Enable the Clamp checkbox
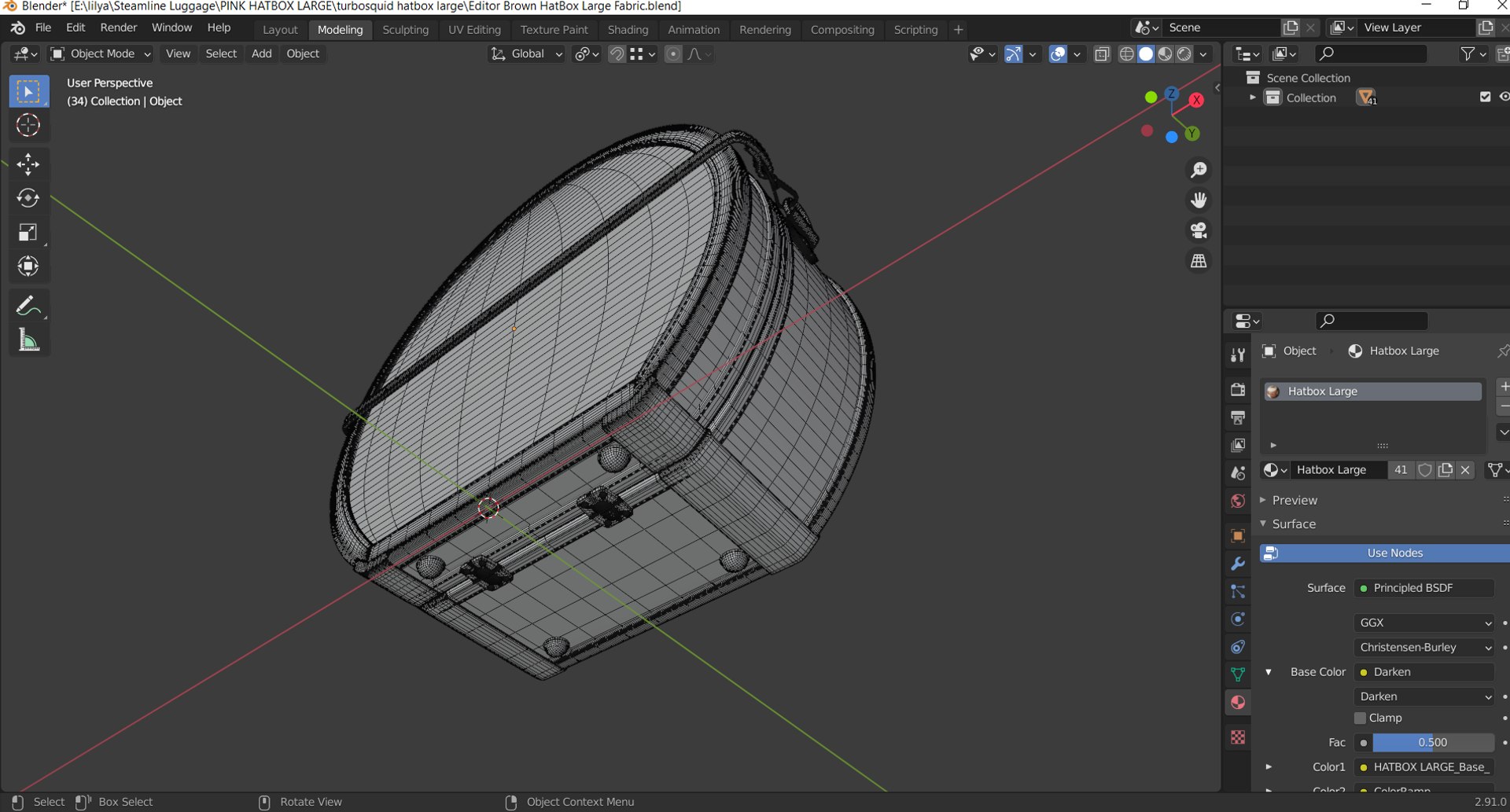Viewport: 1510px width, 812px height. [1360, 718]
